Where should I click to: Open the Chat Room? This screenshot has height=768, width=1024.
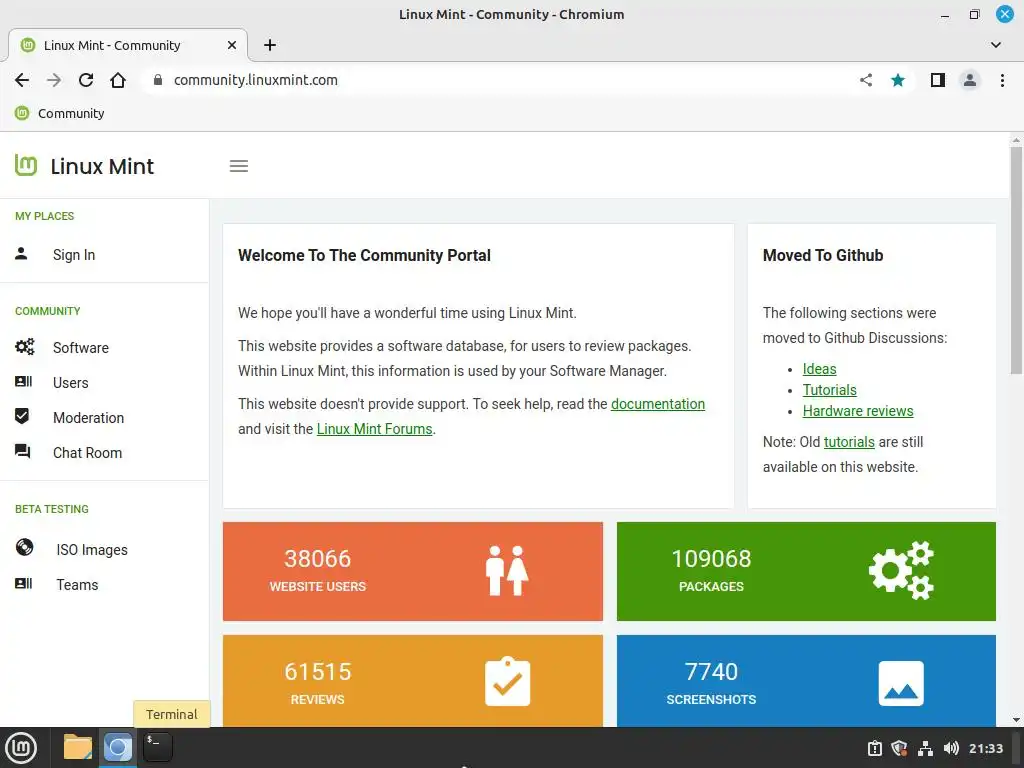tap(88, 453)
